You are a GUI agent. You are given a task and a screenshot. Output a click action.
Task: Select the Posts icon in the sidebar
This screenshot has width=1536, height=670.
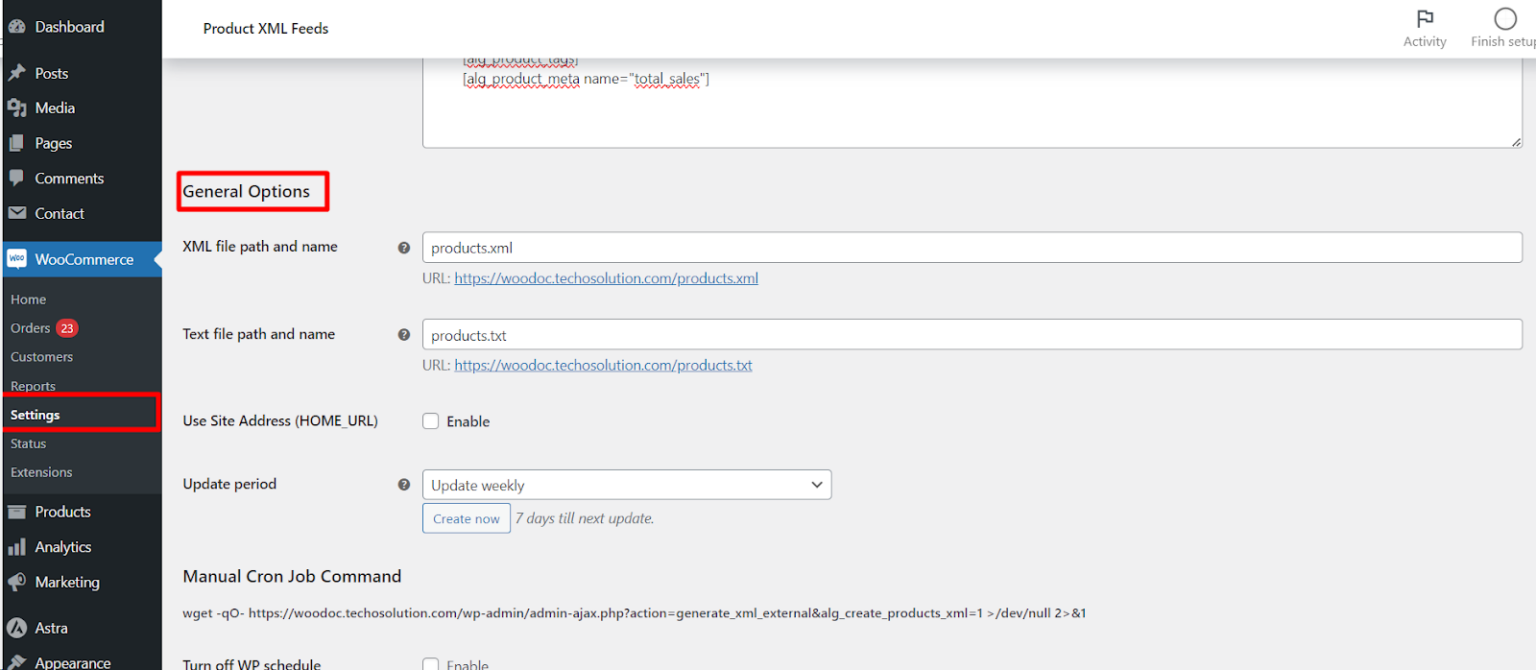point(18,72)
